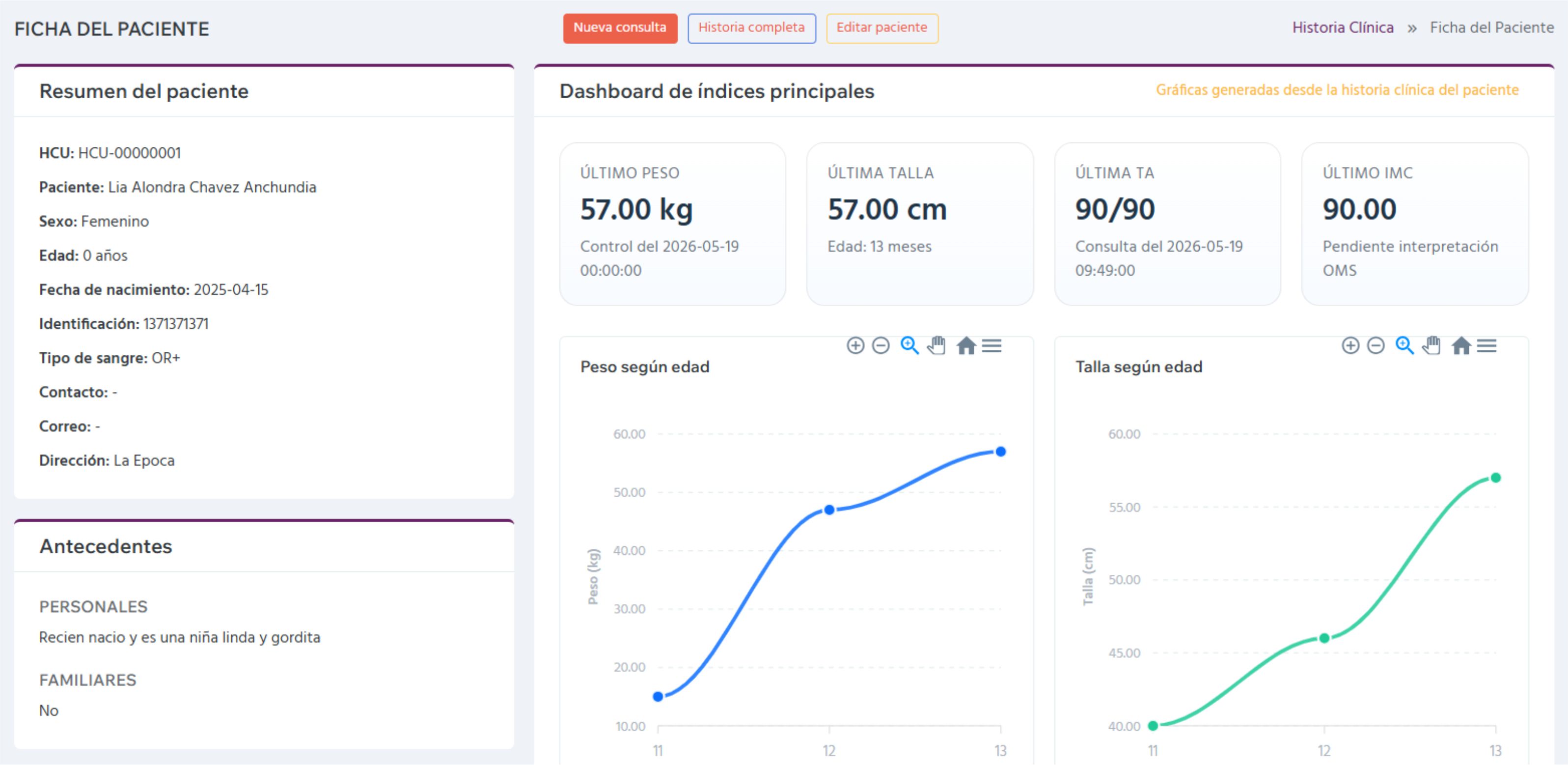Click middle green data point on Talla chart
Viewport: 1568px width, 765px height.
1324,638
